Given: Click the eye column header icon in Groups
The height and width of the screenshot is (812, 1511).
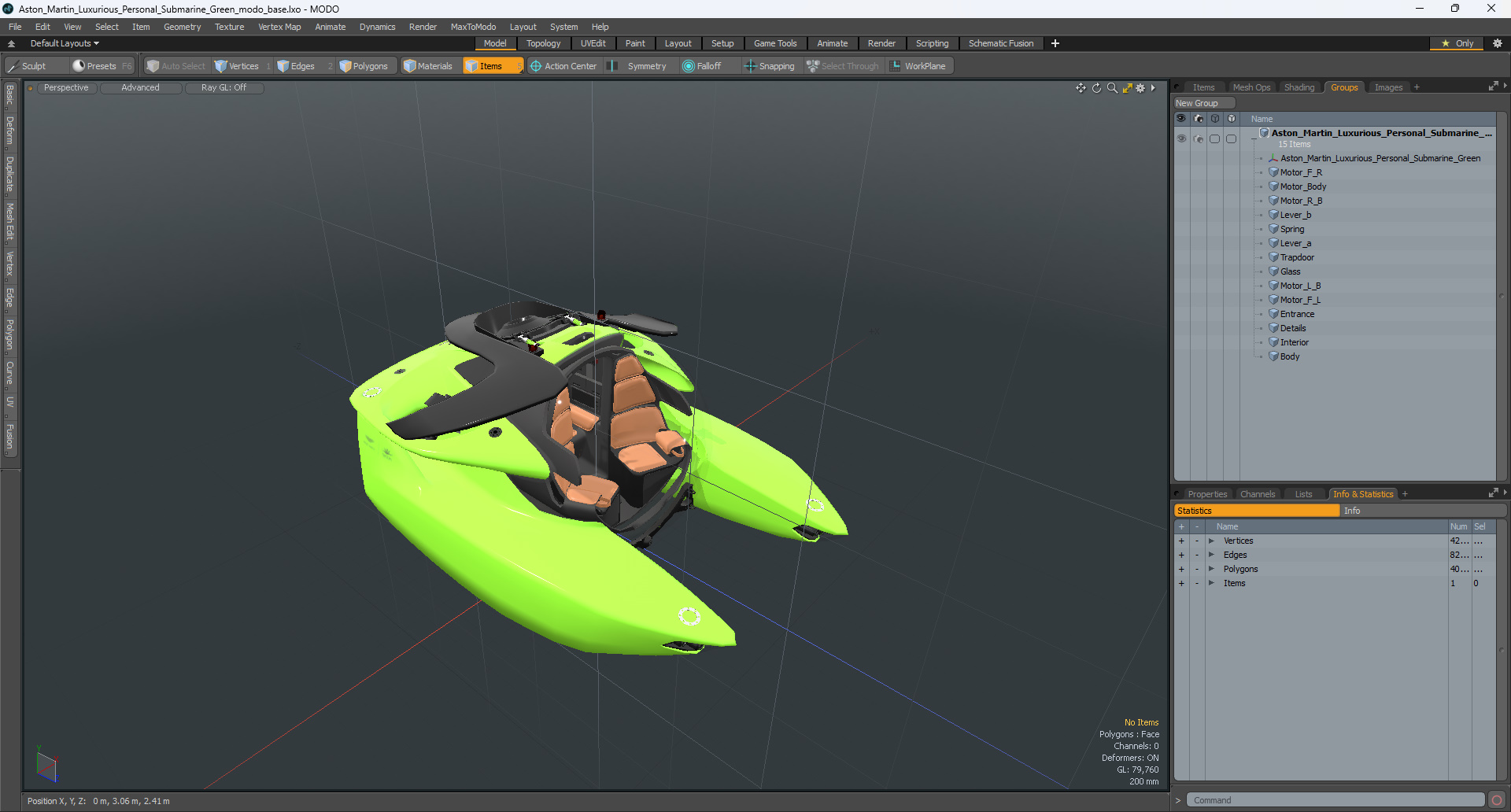Looking at the screenshot, I should coord(1181,119).
